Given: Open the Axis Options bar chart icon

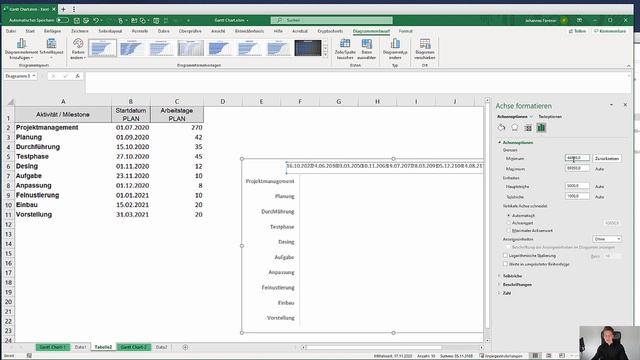Looking at the screenshot, I should [541, 128].
